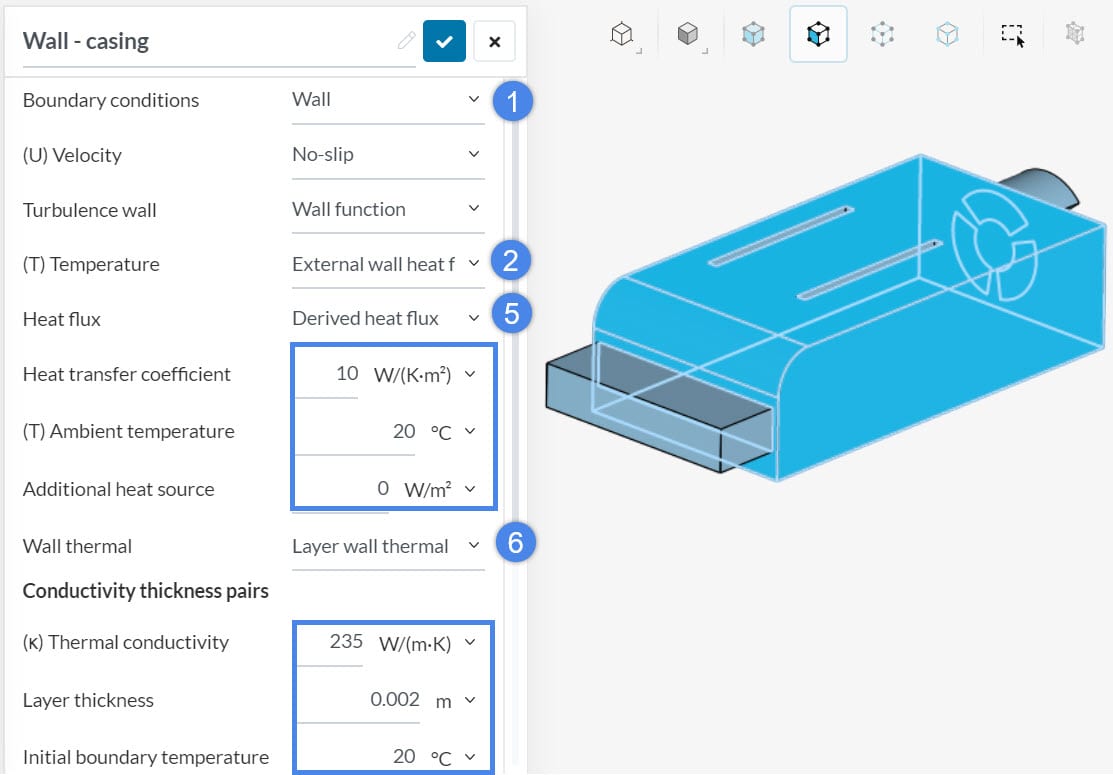Activate the face selection mode icon
This screenshot has width=1113, height=775.
818,33
